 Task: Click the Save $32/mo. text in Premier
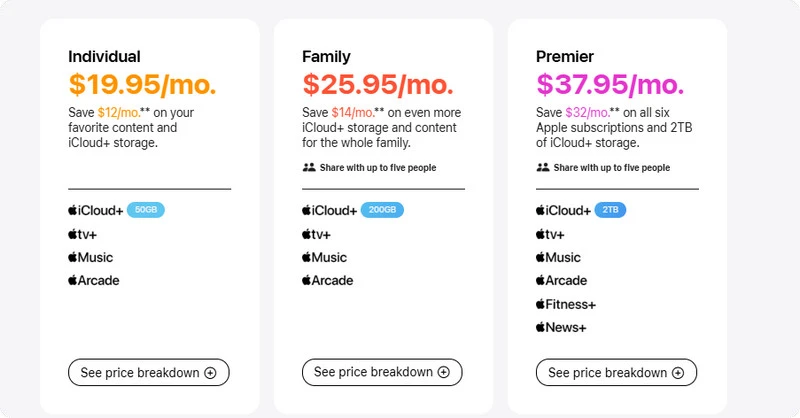pos(573,112)
